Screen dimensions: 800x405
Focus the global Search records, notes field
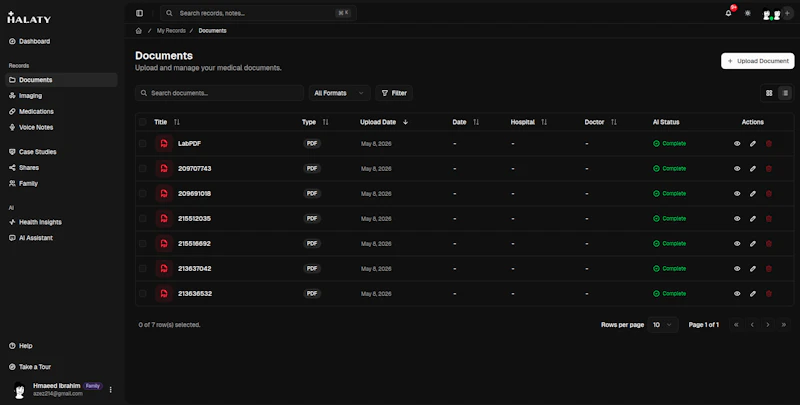258,13
